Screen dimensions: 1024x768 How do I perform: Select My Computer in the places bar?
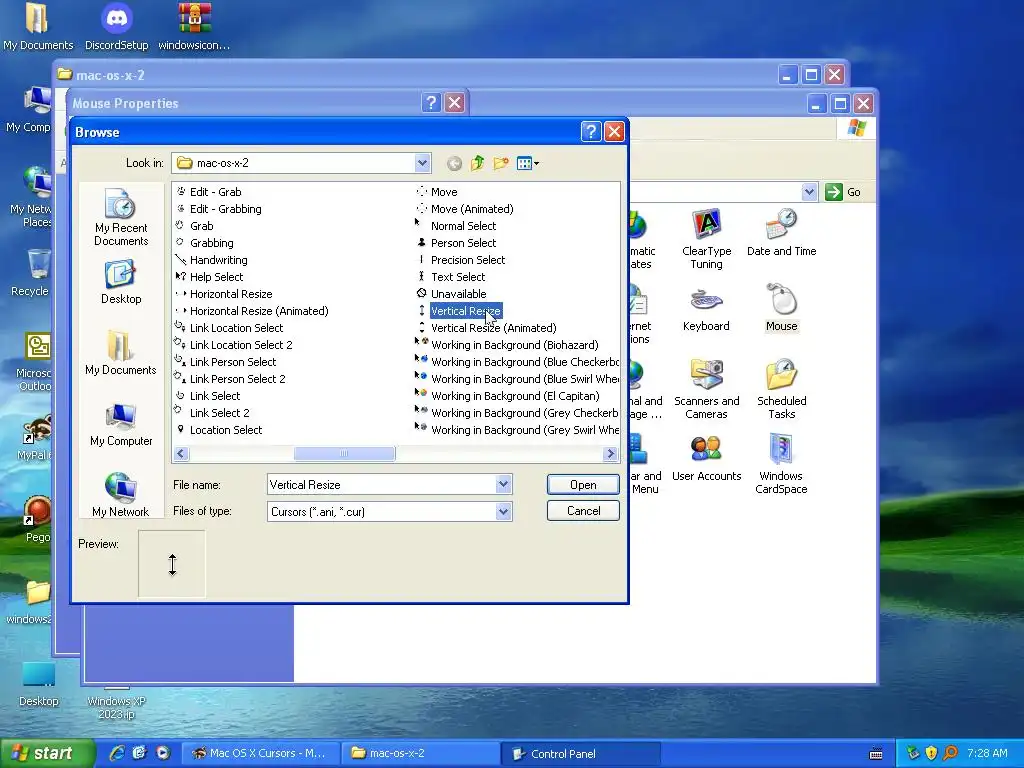coord(121,424)
